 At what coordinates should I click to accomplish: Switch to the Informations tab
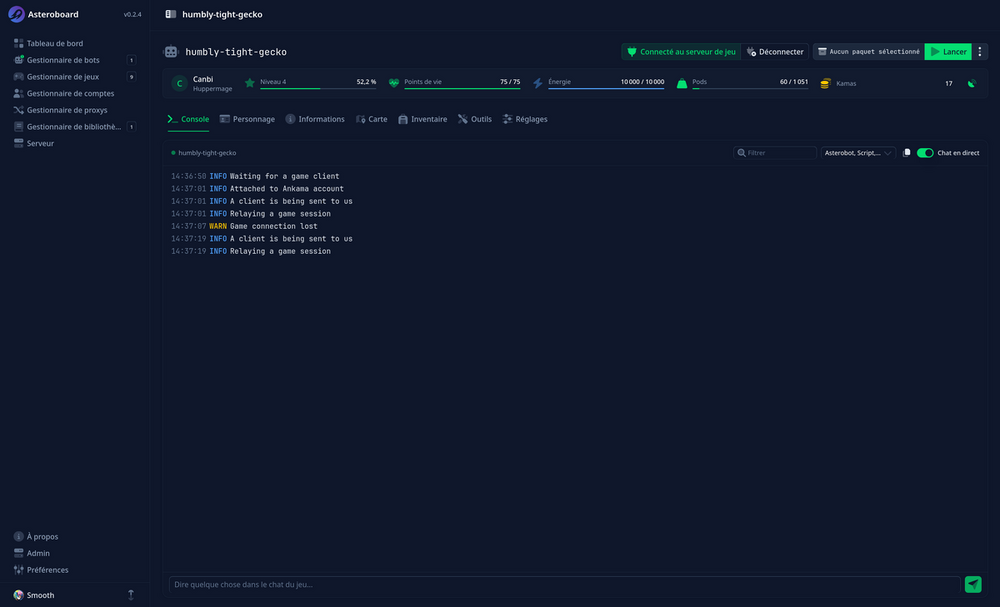(314, 119)
